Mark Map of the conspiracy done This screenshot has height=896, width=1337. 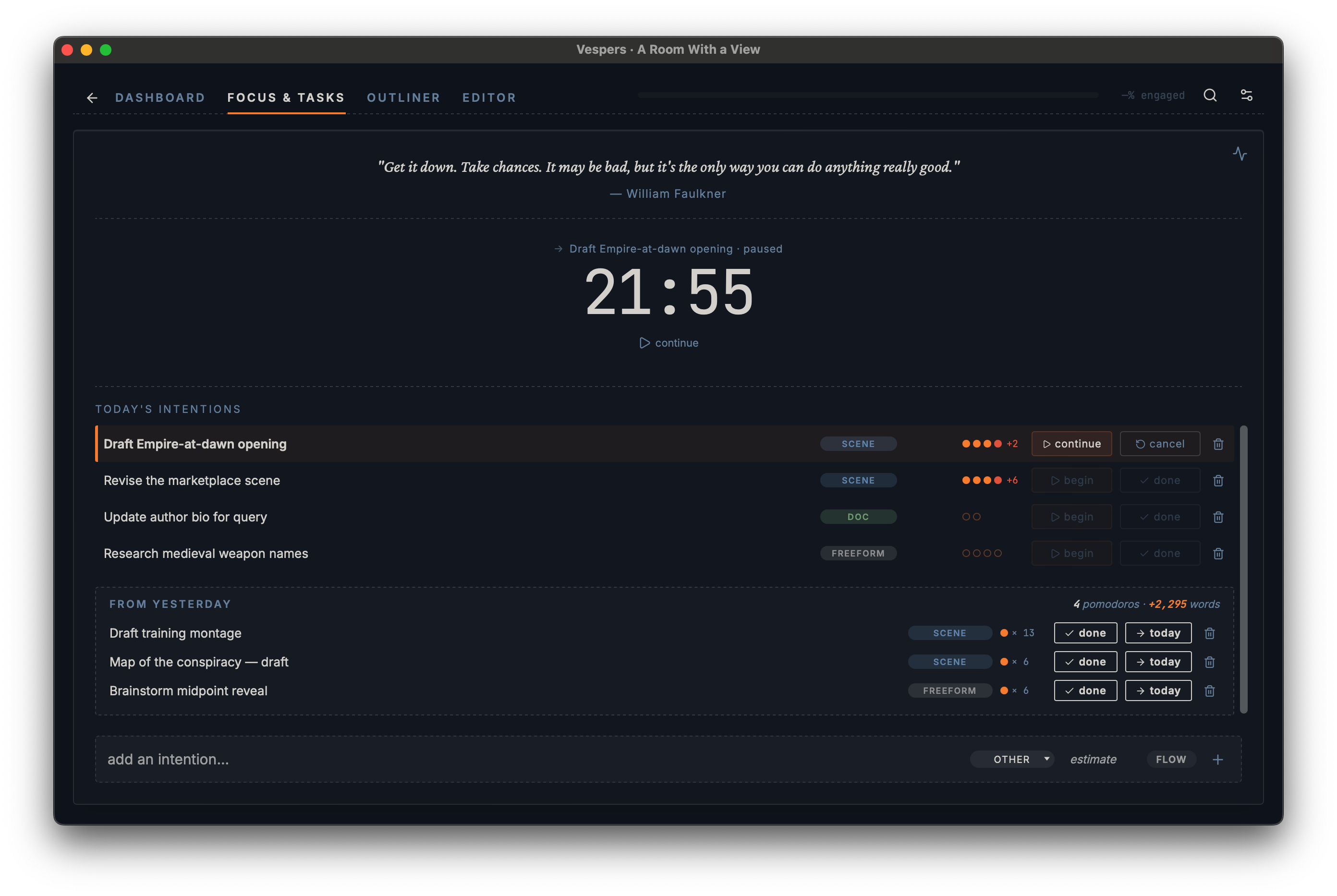point(1085,662)
